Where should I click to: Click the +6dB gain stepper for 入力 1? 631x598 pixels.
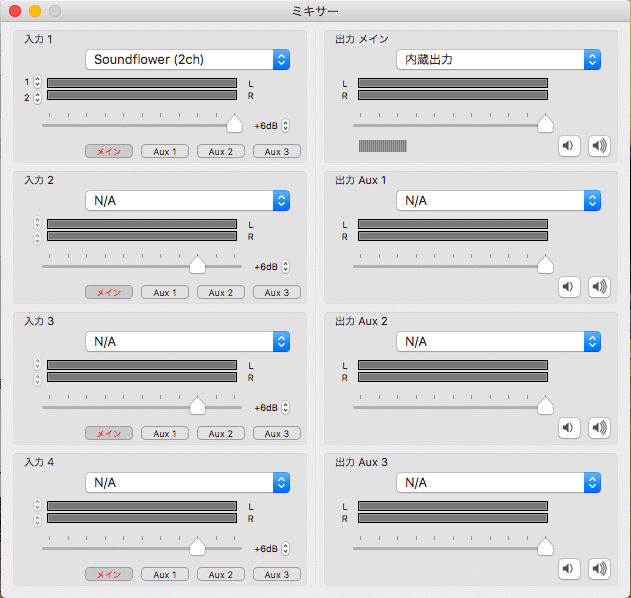click(285, 126)
